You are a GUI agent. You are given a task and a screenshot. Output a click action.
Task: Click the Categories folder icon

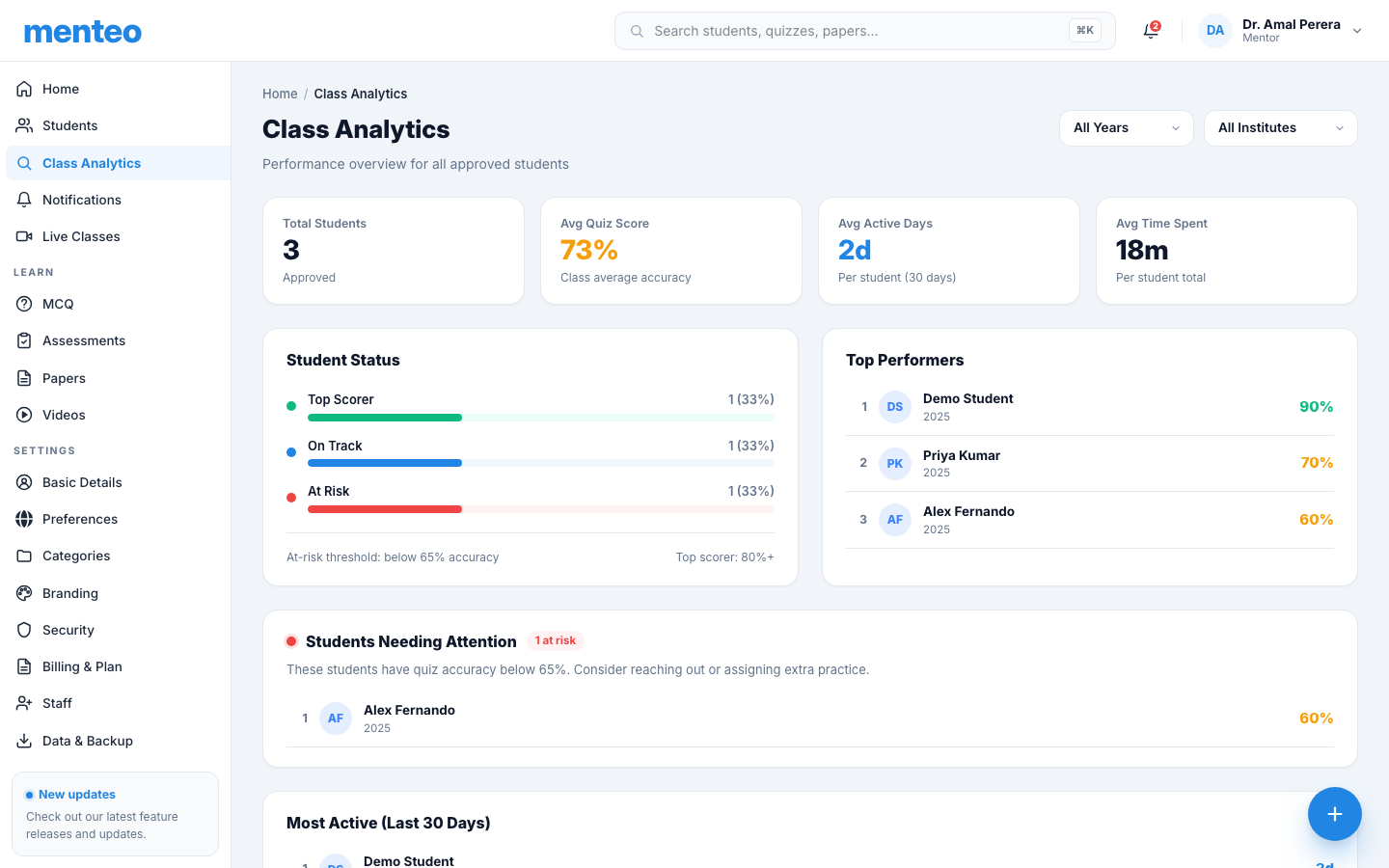pyautogui.click(x=24, y=556)
